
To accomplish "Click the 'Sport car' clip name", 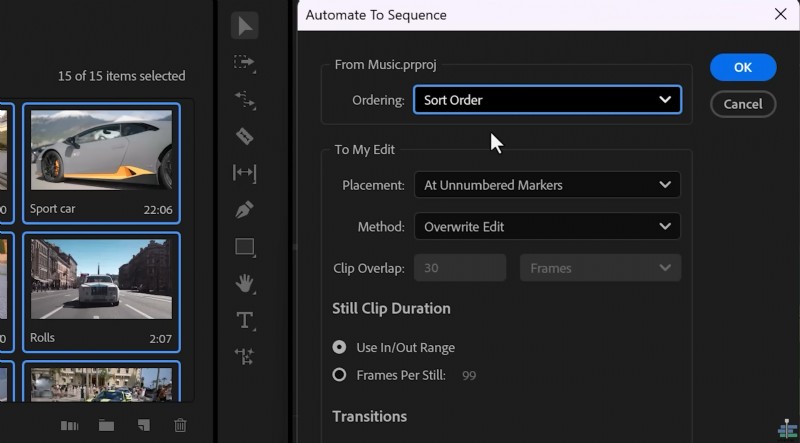I will pos(53,209).
